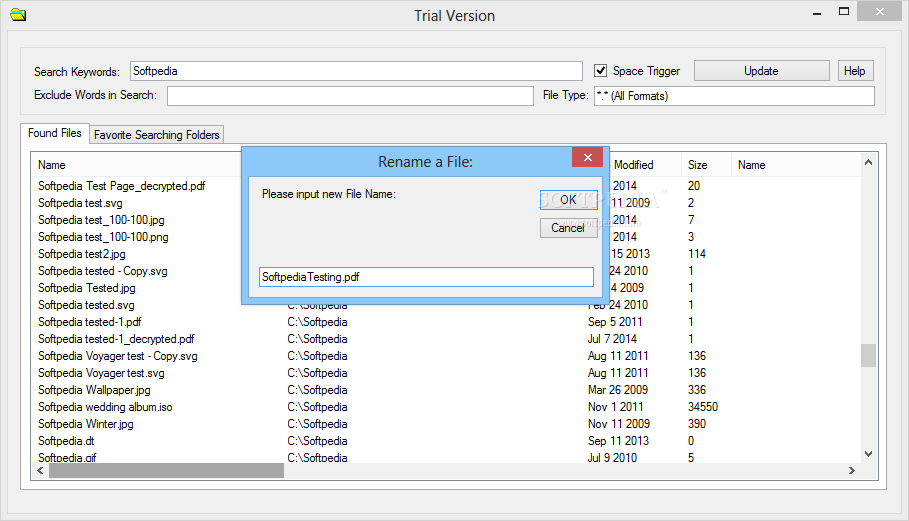Focus the Exclude Words in Search field
Screen dimensions: 909x521
(350, 96)
